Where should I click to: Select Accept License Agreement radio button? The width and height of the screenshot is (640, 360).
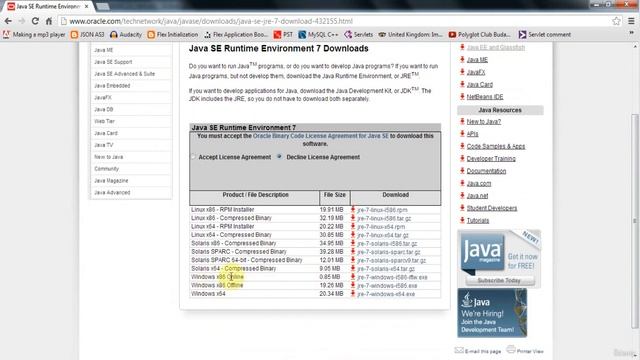(x=193, y=157)
